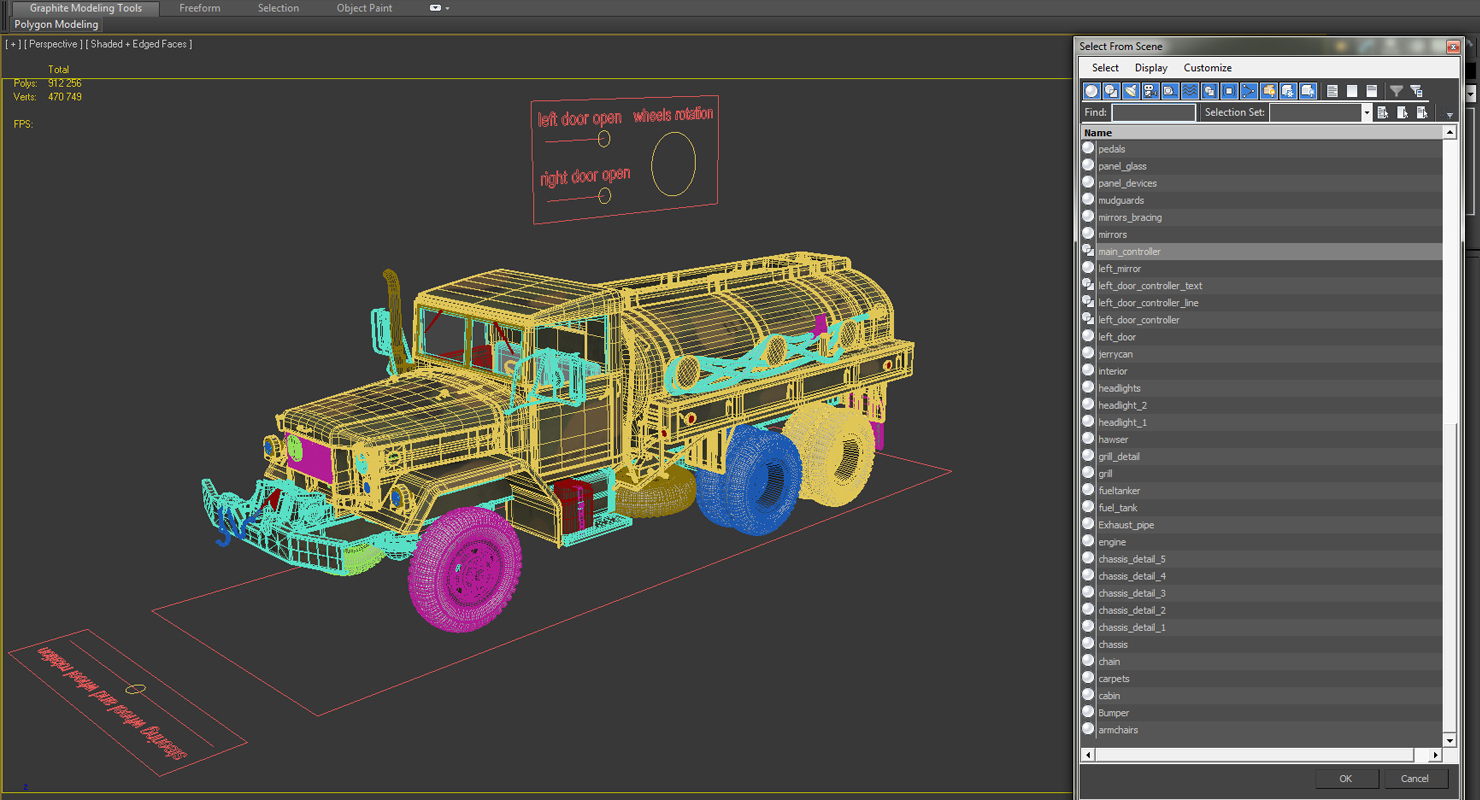Open the Perspective viewport view menu

tap(53, 44)
